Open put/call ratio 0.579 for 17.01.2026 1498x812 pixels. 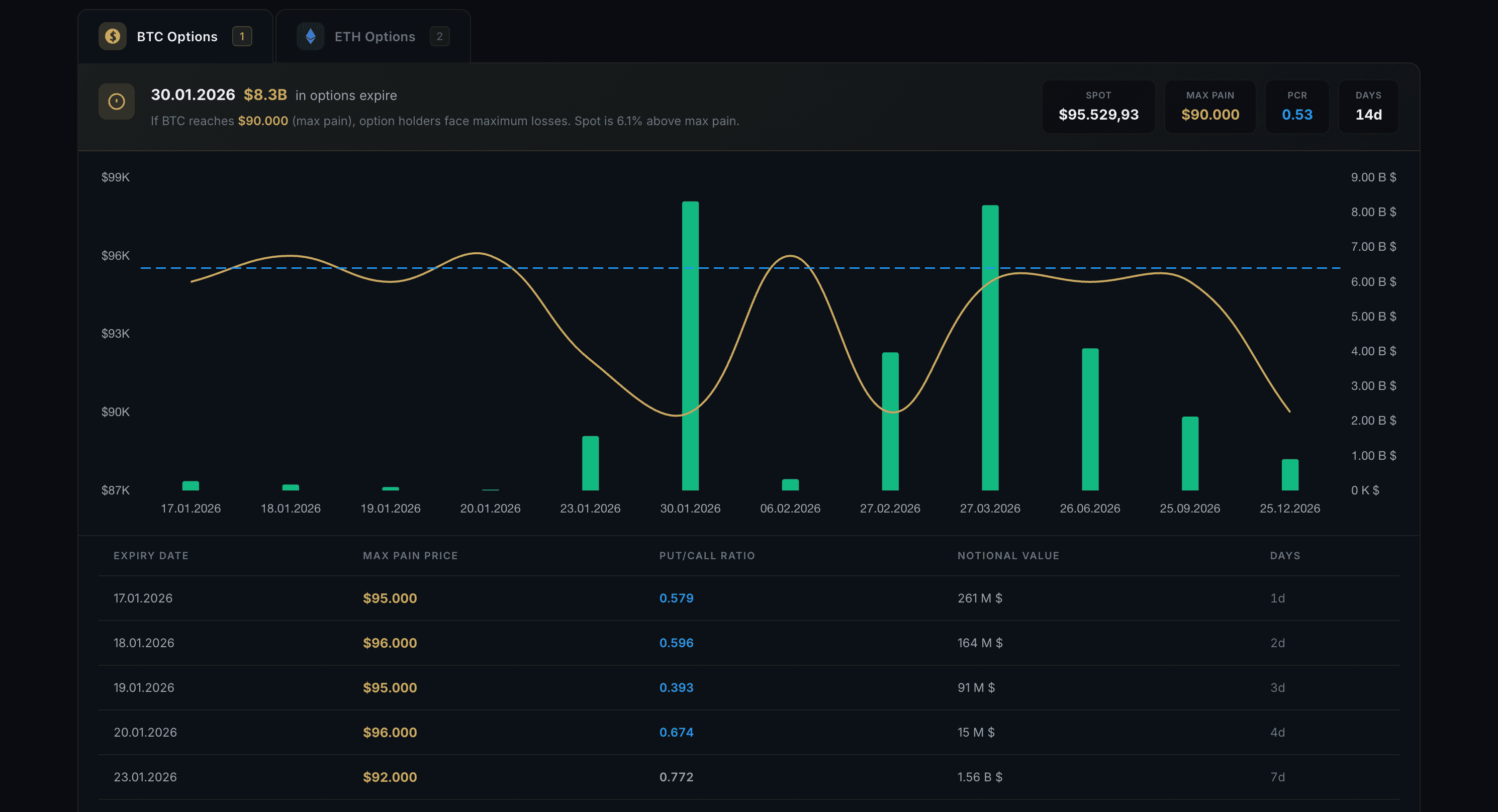point(676,597)
